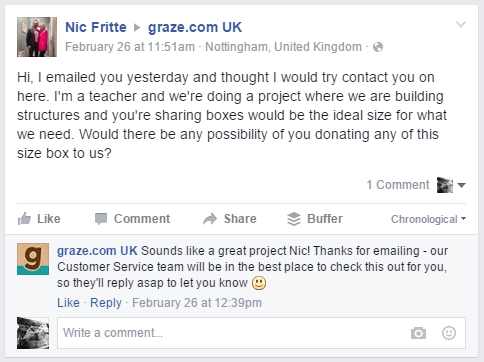Open graze.com UK page link in header
This screenshot has width=484, height=362.
(195, 27)
